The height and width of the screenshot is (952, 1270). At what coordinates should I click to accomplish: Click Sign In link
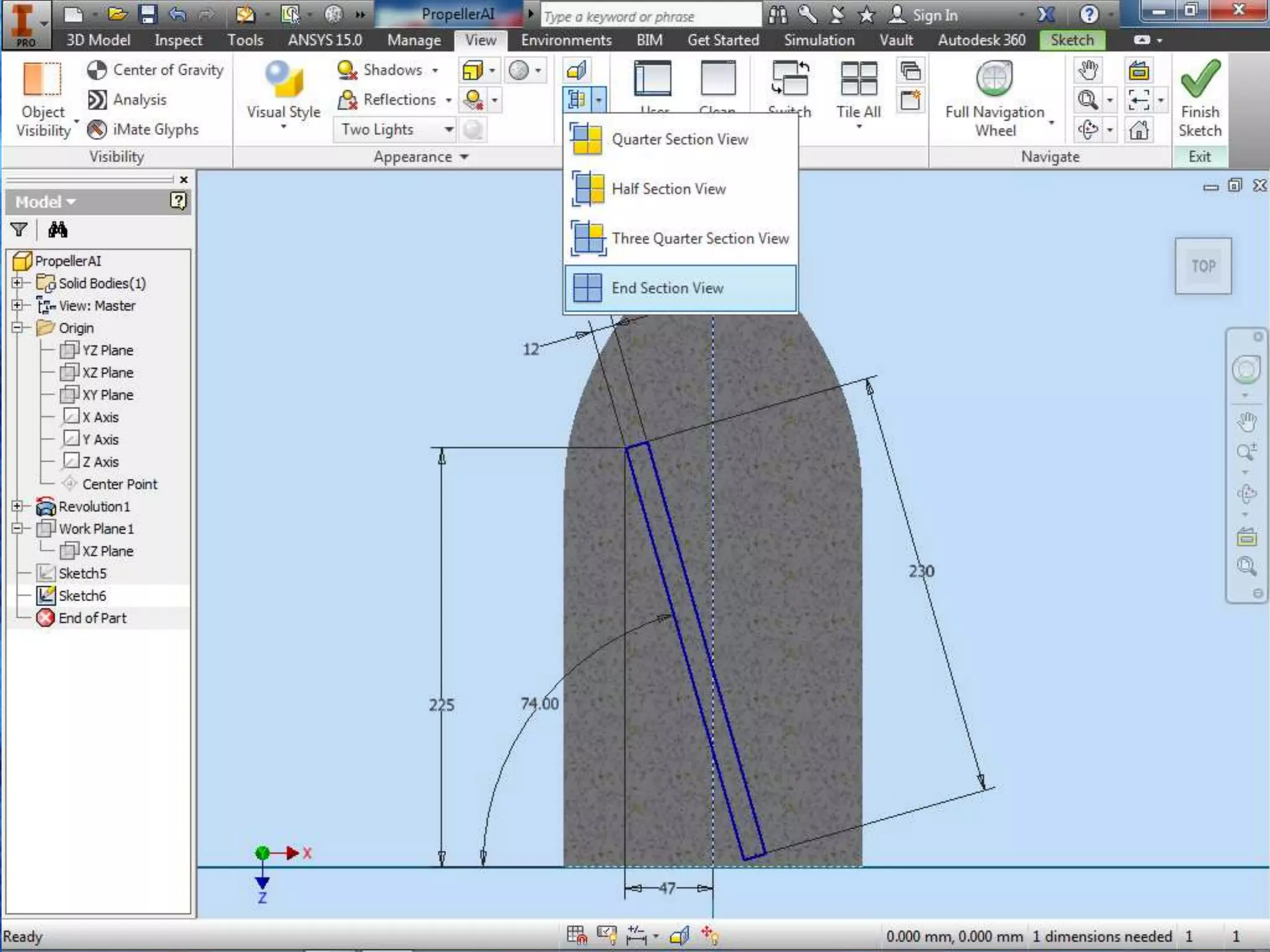(x=935, y=15)
